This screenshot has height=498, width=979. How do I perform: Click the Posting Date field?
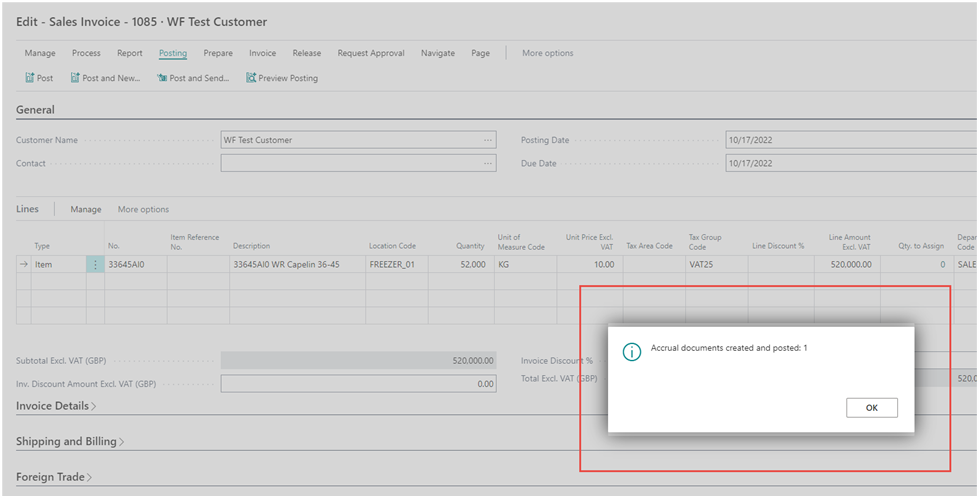(850, 140)
